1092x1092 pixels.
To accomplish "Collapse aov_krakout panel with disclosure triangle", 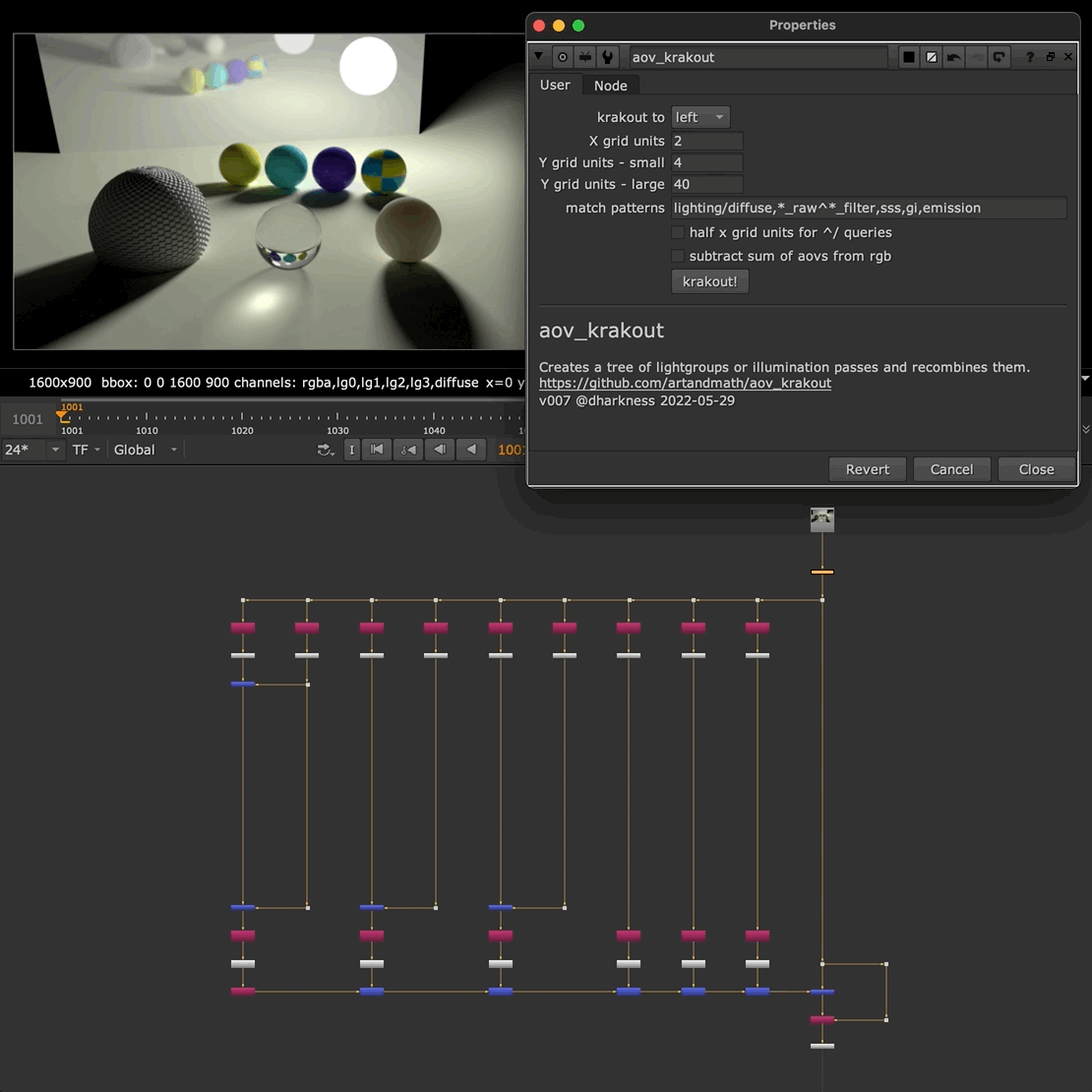I will coord(539,57).
